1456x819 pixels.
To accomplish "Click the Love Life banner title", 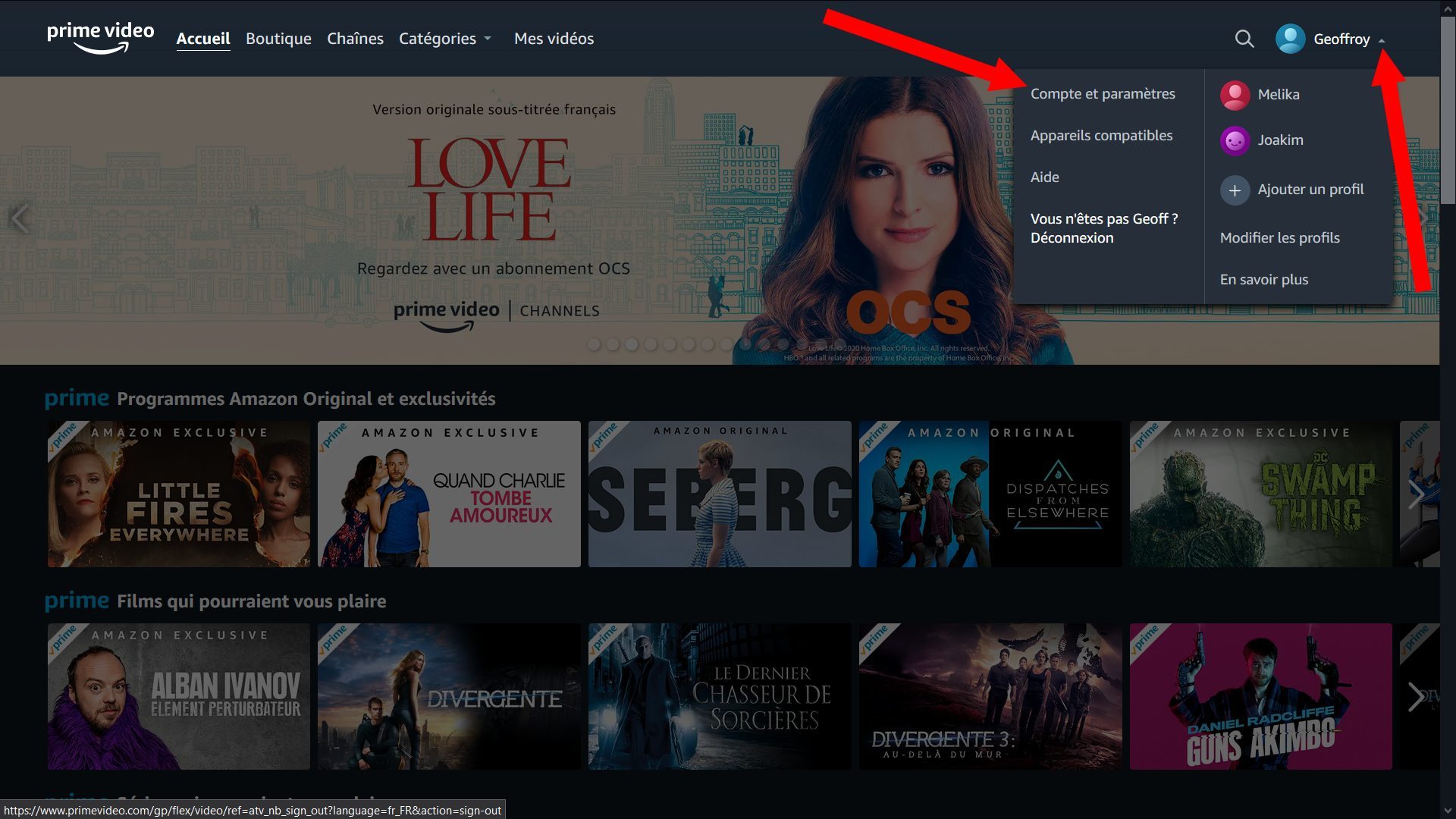I will [x=489, y=190].
